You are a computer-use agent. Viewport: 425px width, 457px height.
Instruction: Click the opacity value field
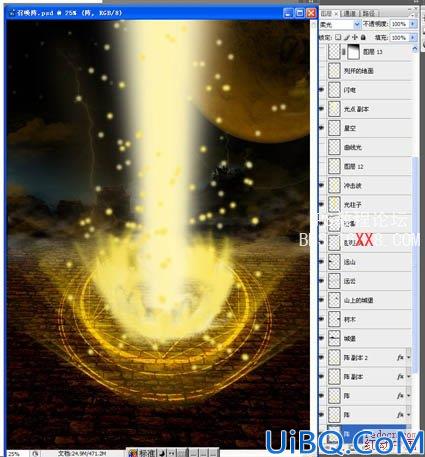(x=399, y=24)
